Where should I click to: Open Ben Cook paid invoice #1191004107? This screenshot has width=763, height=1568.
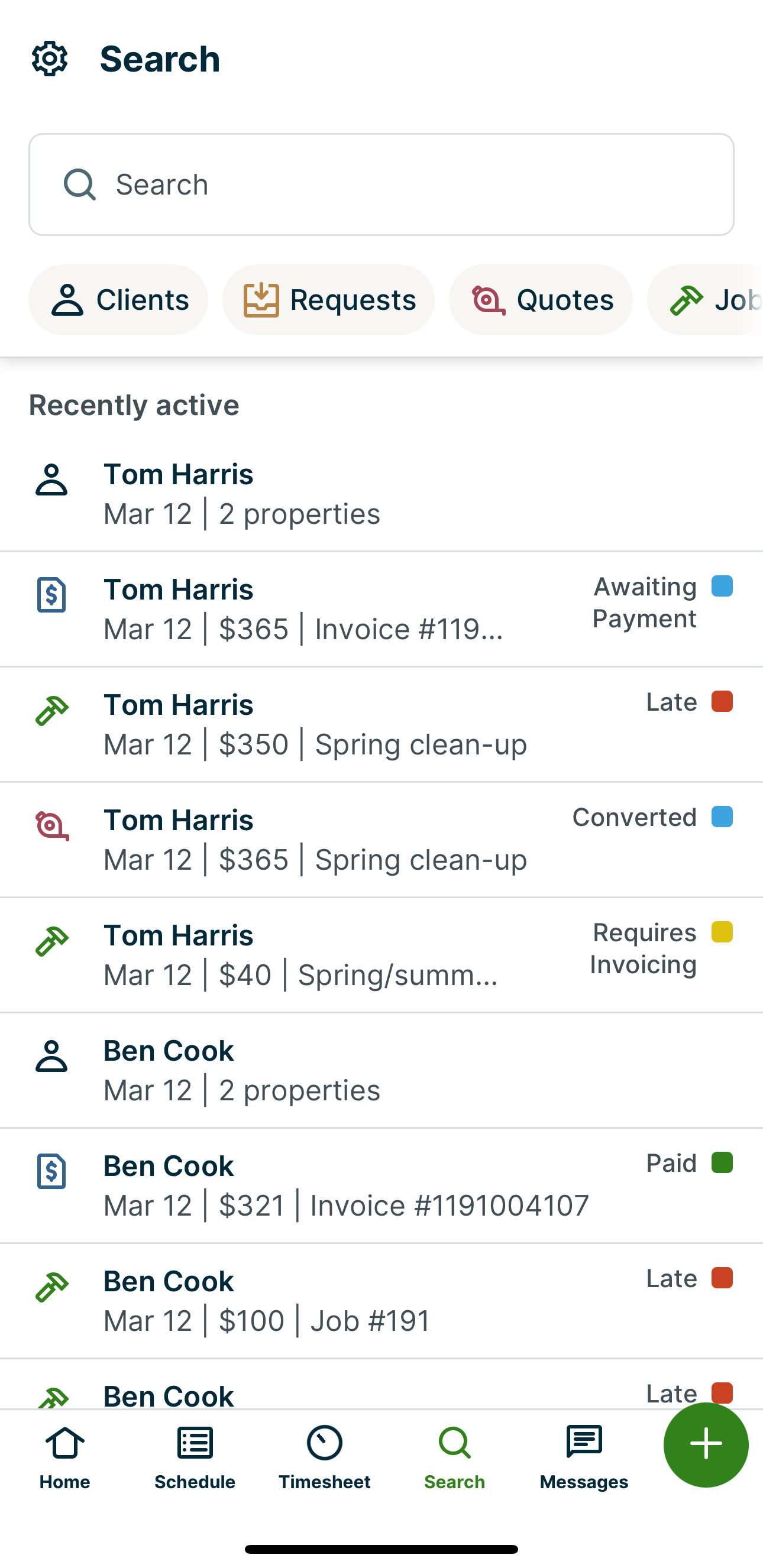[345, 1185]
